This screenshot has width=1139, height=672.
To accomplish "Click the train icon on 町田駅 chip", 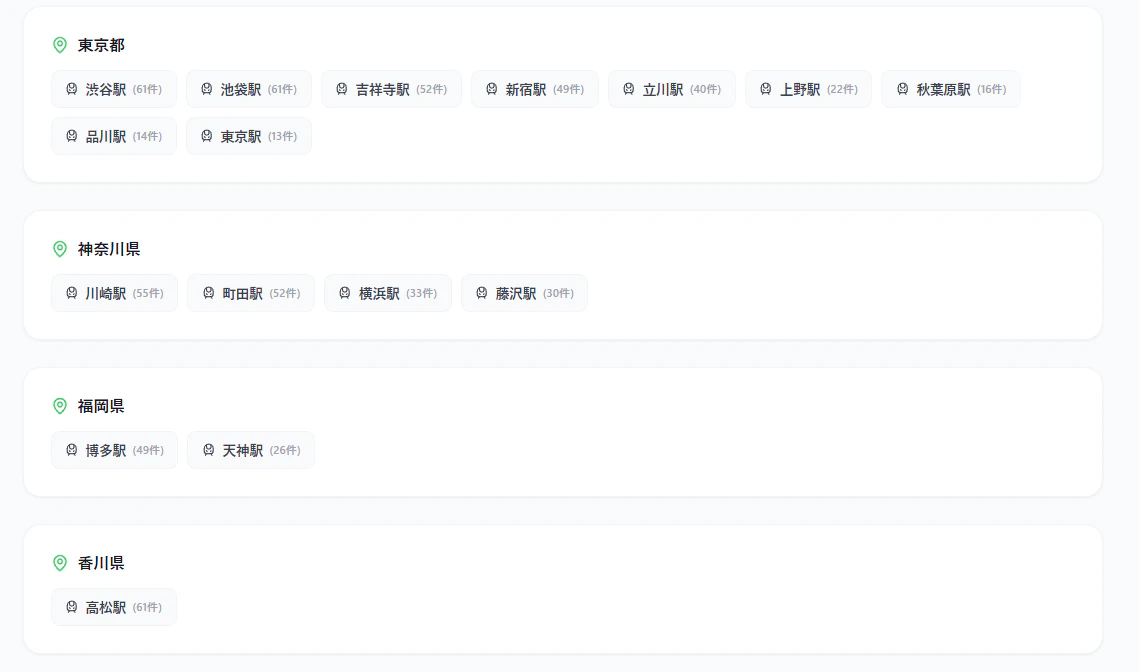I will click(208, 293).
